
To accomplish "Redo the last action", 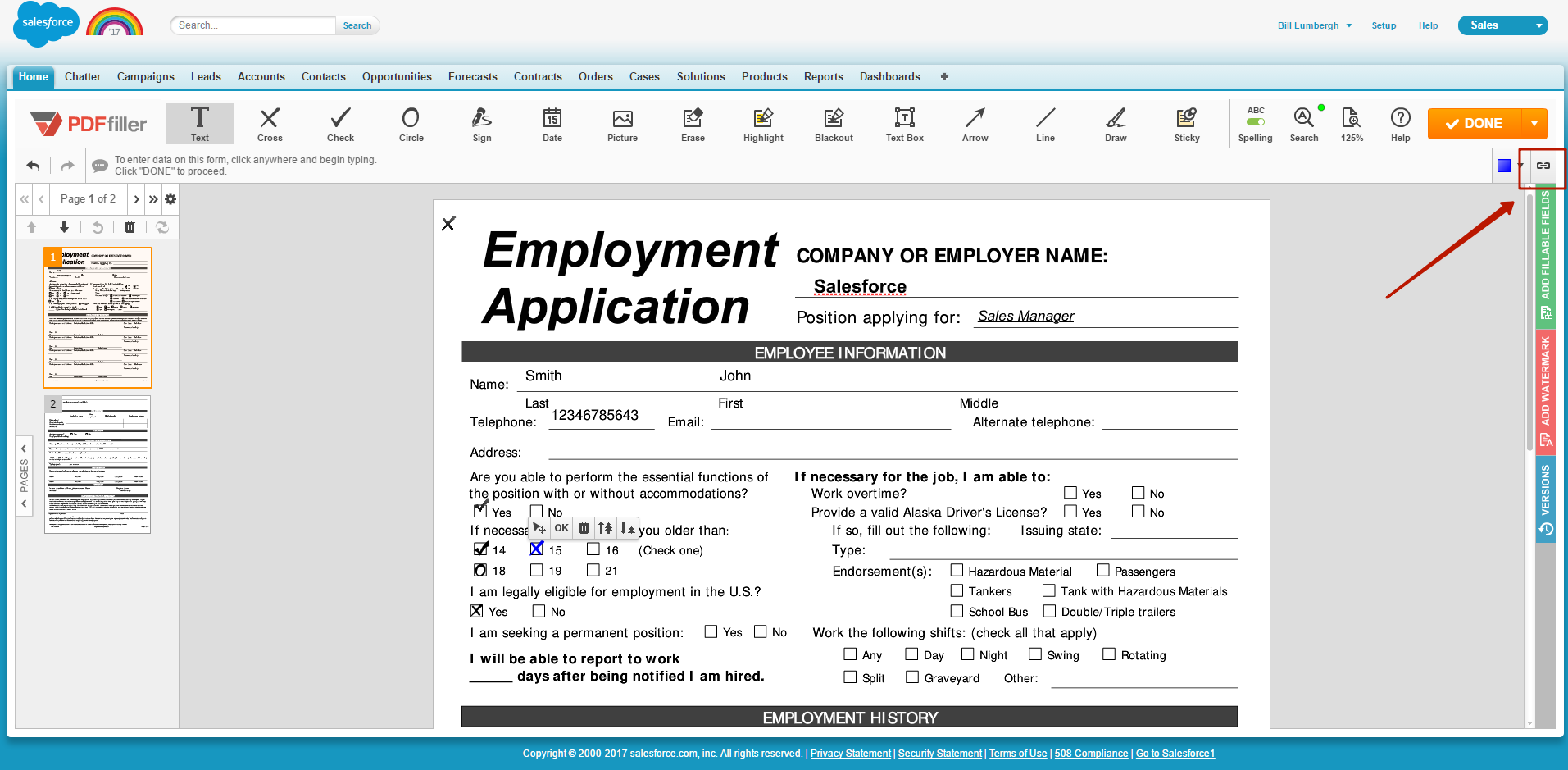I will coord(68,166).
